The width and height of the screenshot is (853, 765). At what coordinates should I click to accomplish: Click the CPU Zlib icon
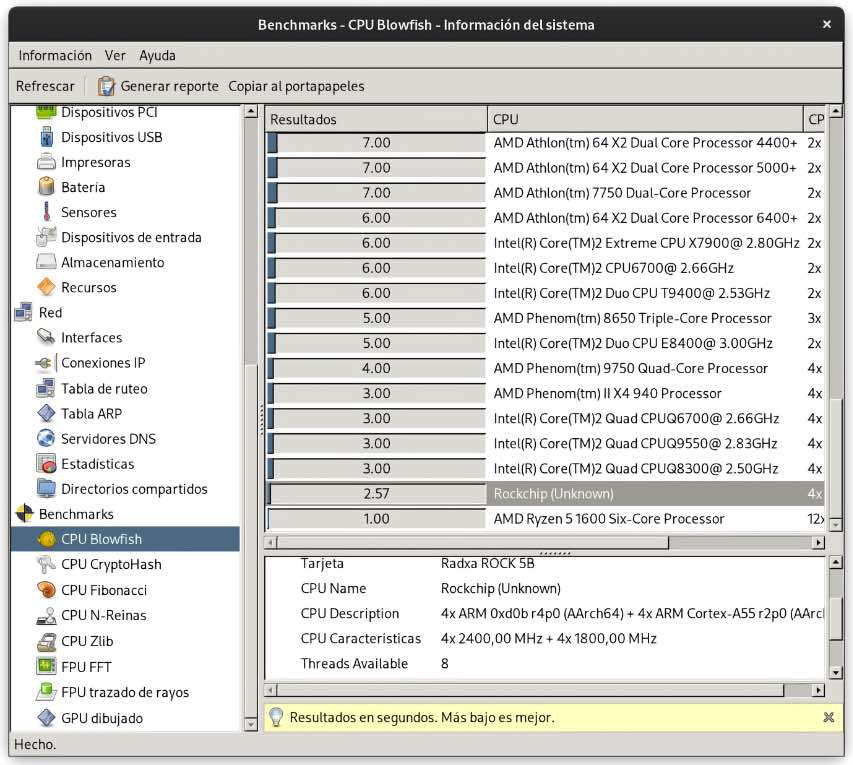point(46,641)
